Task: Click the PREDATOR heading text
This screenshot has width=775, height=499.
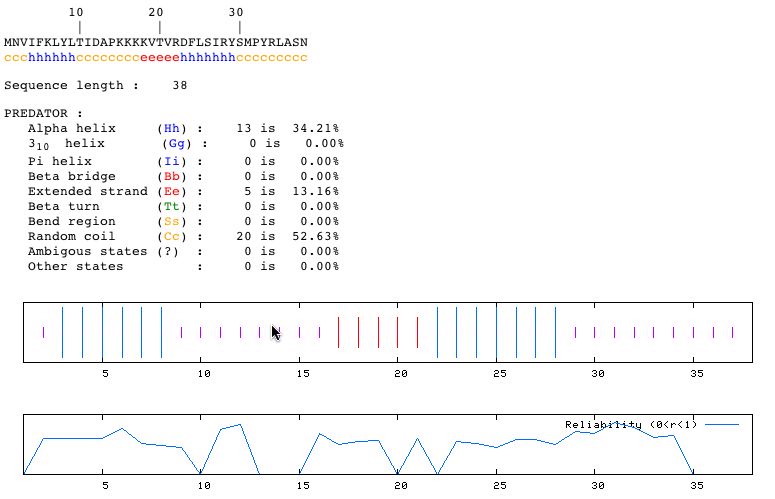Action: [43, 113]
